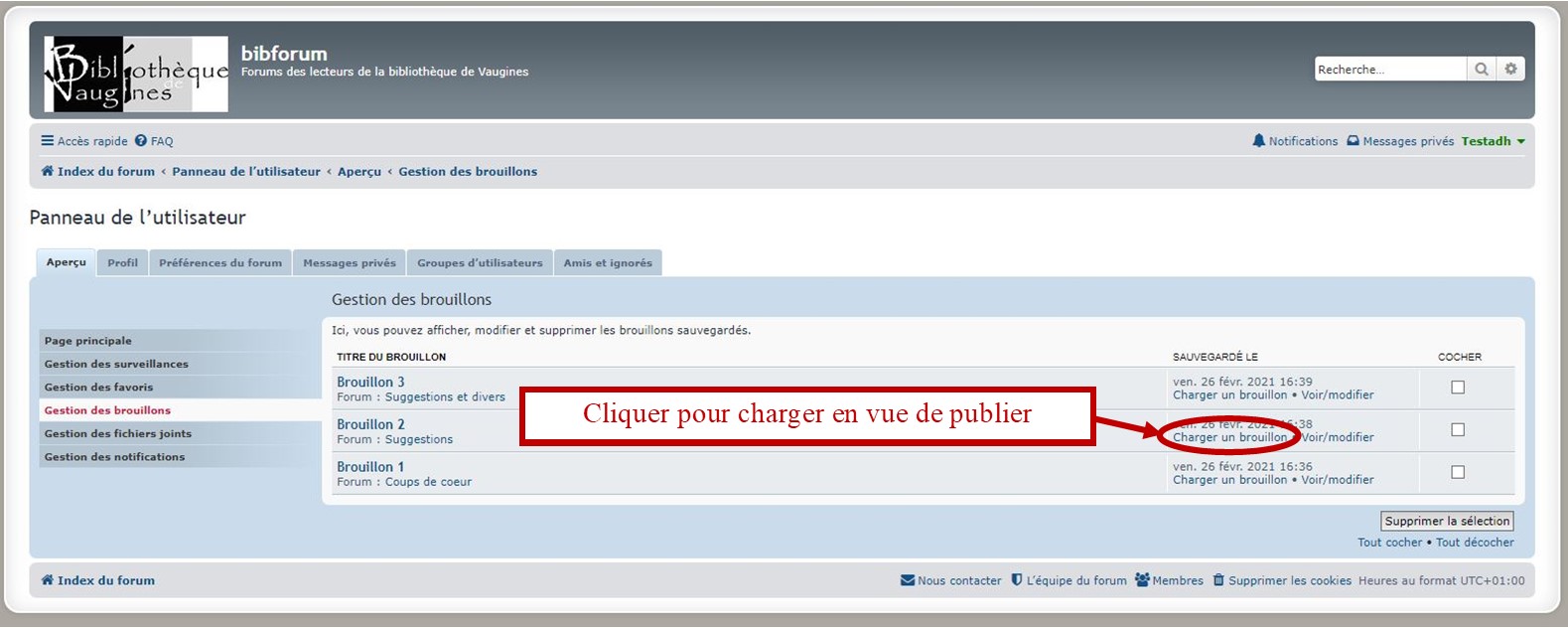Viewport: 1568px width, 628px height.
Task: Check the box for Brouillon 3
Action: tap(1458, 388)
